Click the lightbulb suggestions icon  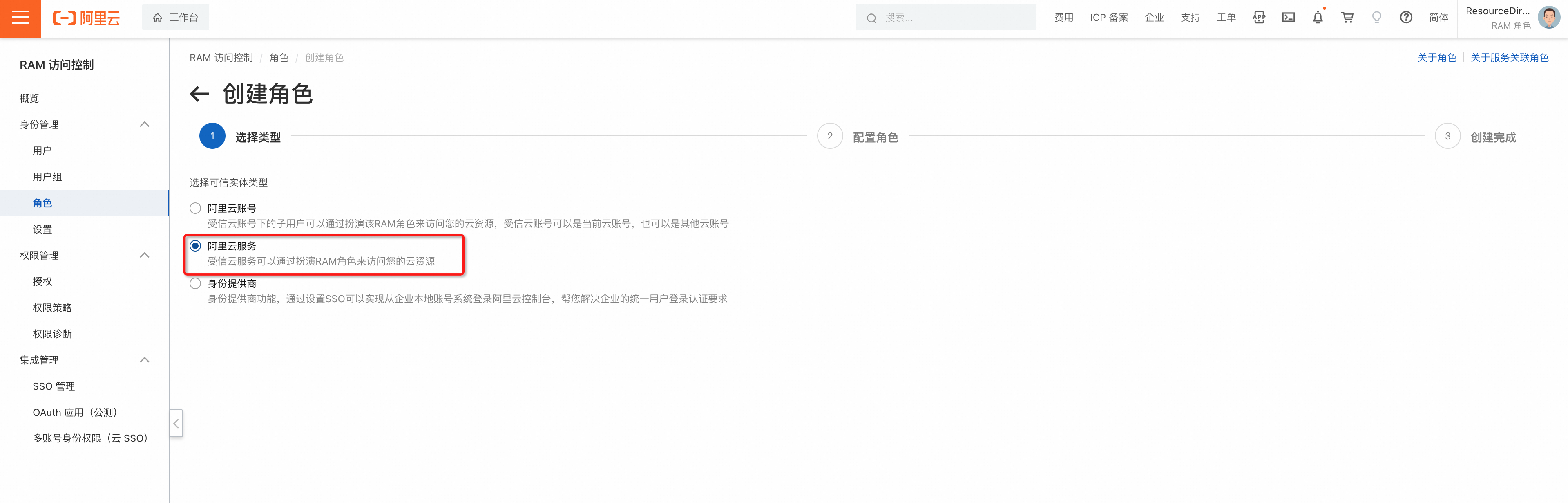tap(1376, 18)
